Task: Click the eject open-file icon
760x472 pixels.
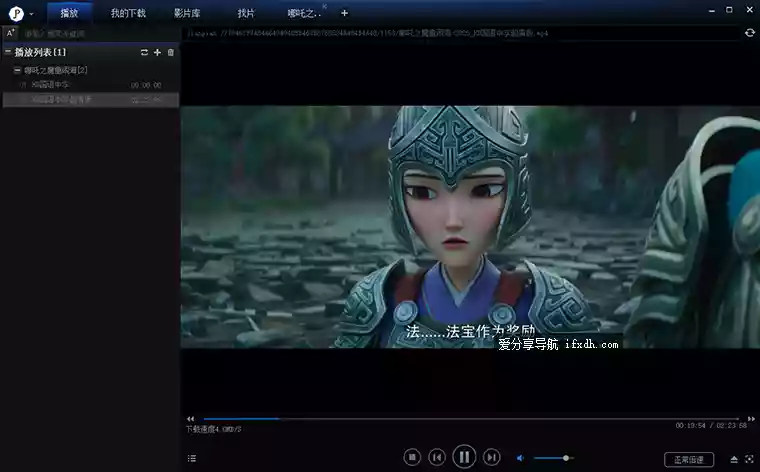Action: 734,459
